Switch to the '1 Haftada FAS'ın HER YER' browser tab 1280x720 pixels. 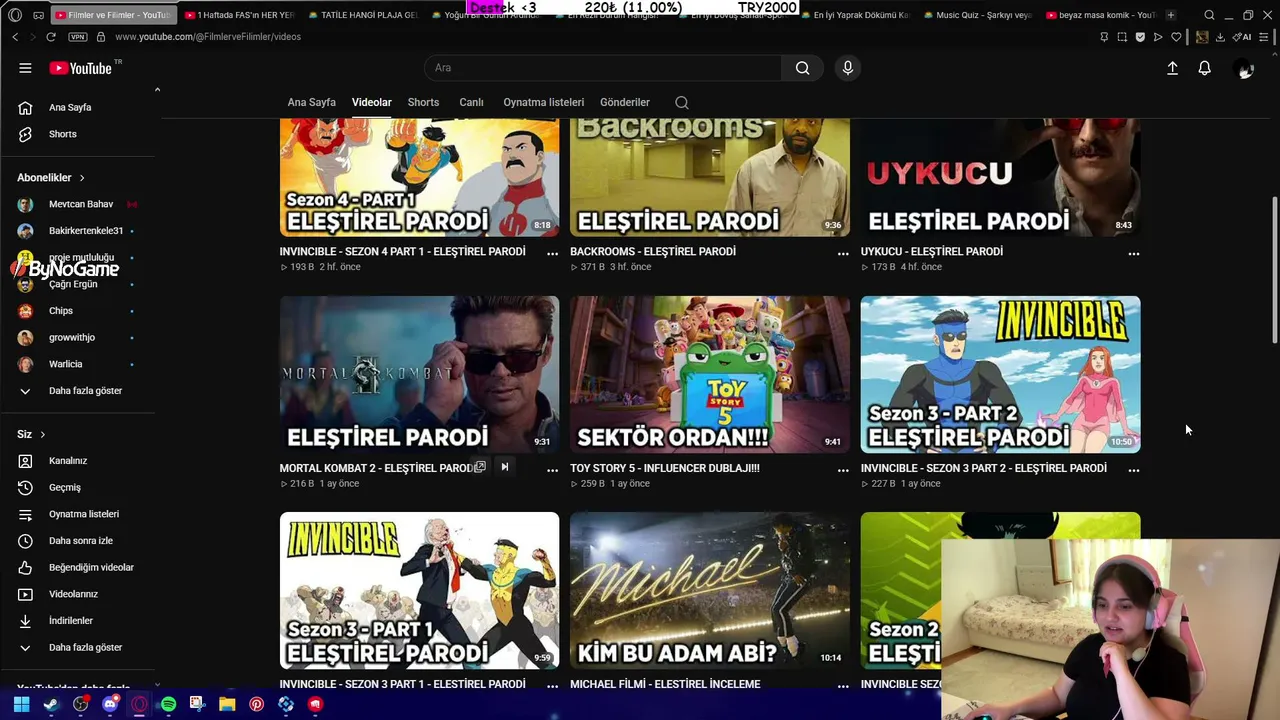(240, 15)
